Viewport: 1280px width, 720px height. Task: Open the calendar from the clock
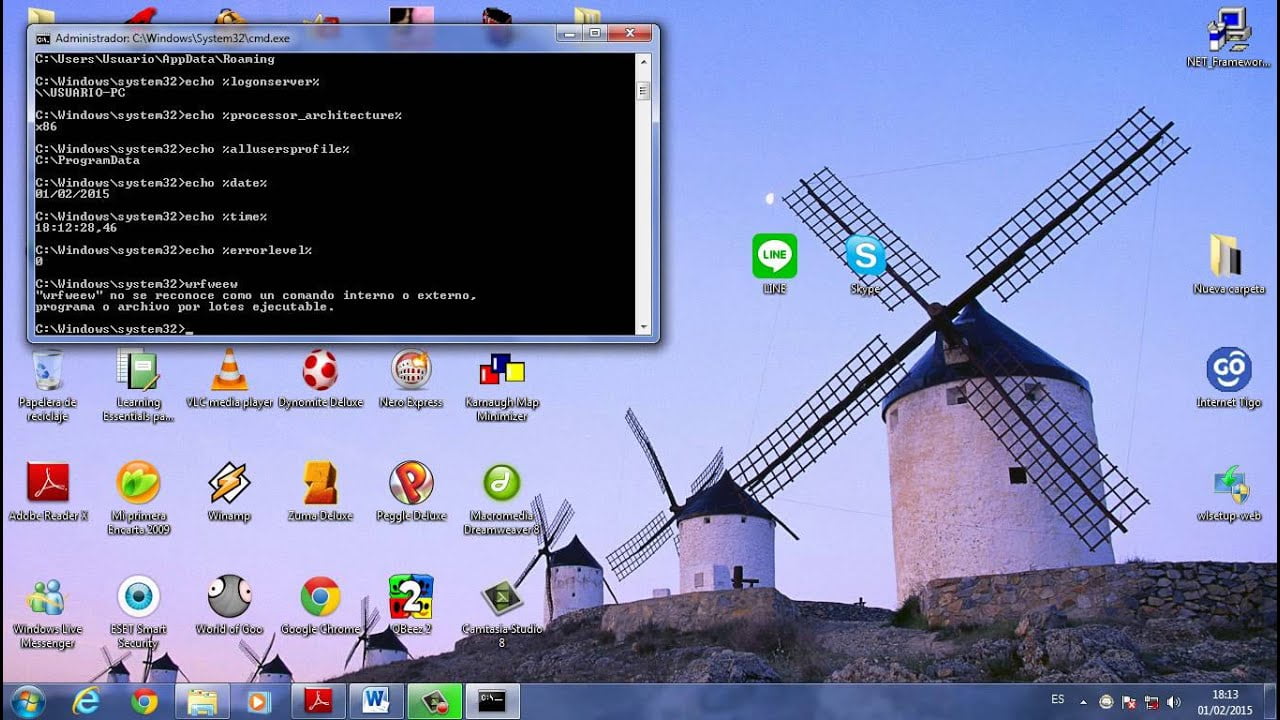[1226, 702]
